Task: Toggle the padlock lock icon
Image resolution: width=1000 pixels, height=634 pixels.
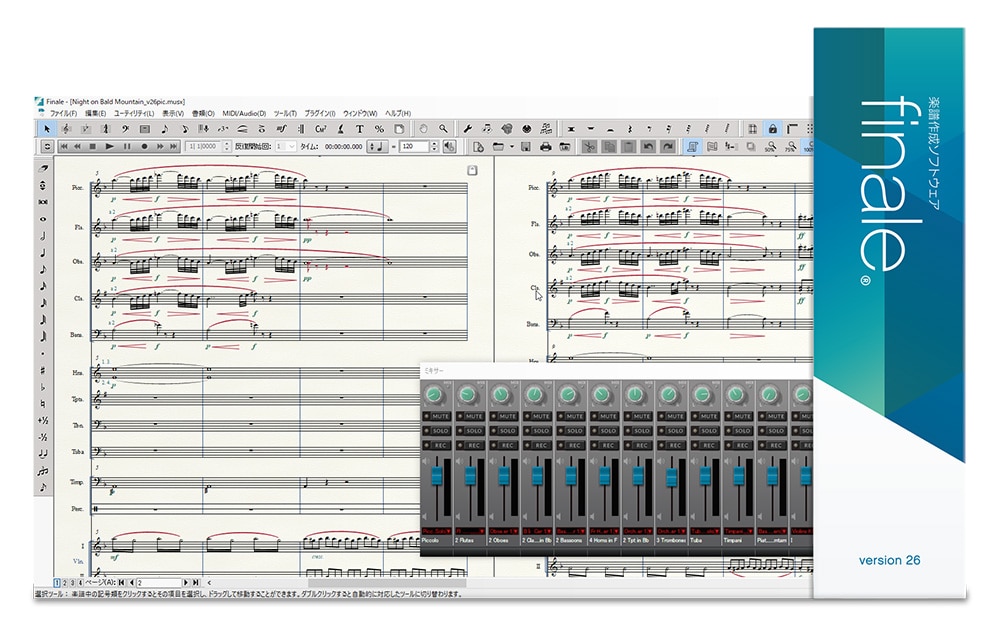Action: (772, 129)
